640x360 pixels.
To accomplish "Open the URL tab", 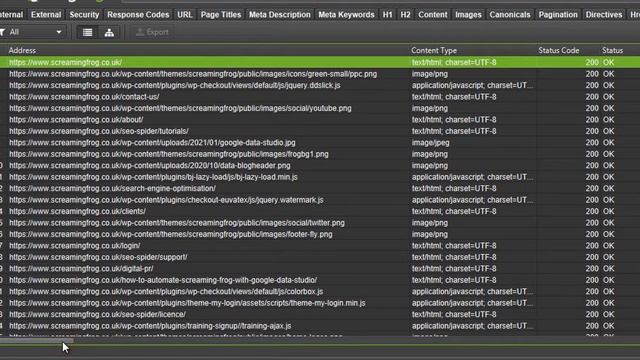I will [x=184, y=15].
